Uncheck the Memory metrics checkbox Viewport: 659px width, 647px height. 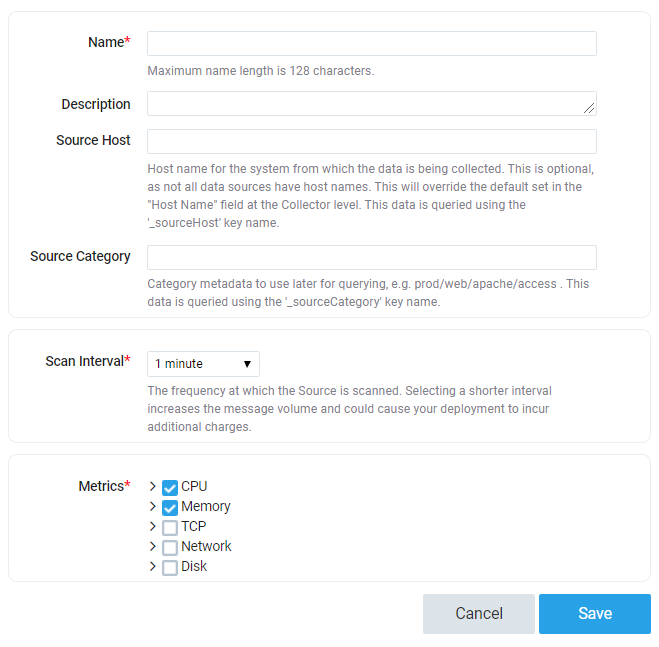[170, 508]
